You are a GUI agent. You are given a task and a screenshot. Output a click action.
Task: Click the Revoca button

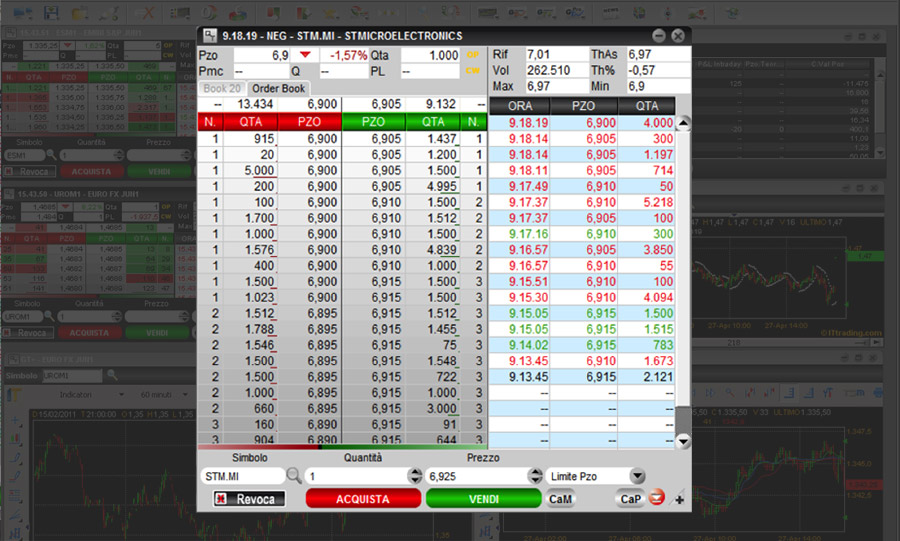249,499
